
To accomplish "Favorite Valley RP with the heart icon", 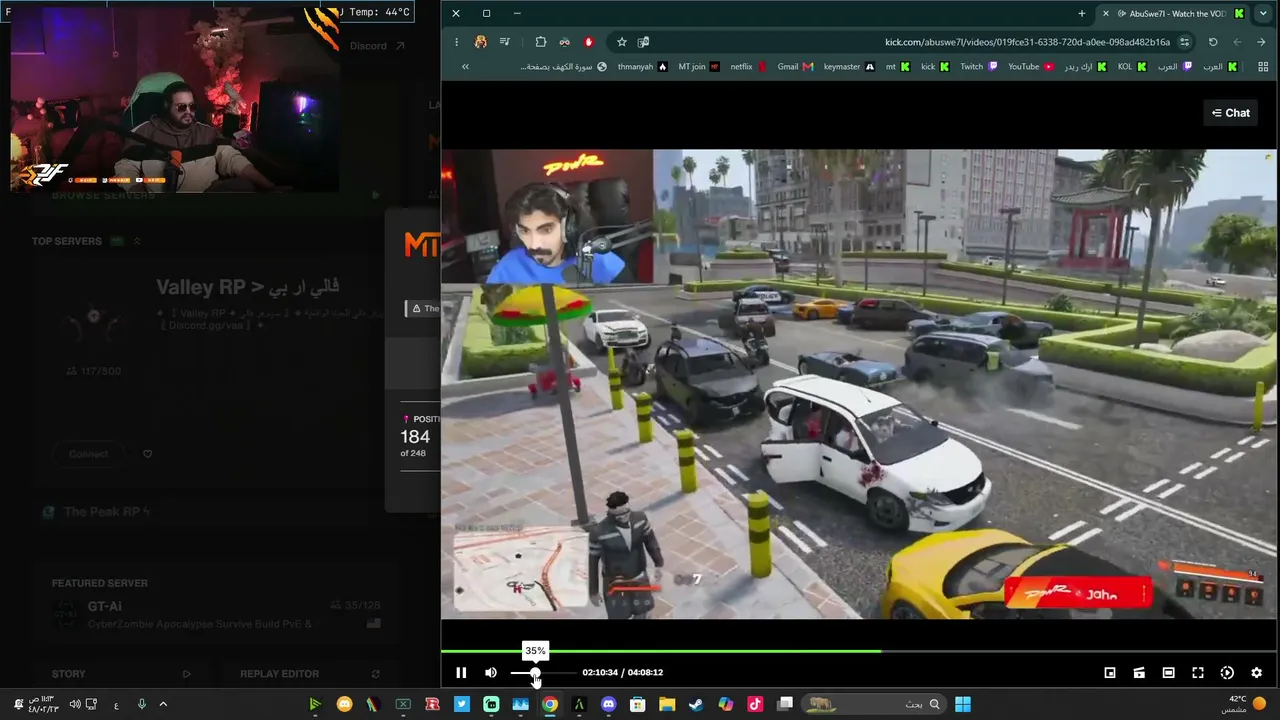I will click(x=147, y=454).
